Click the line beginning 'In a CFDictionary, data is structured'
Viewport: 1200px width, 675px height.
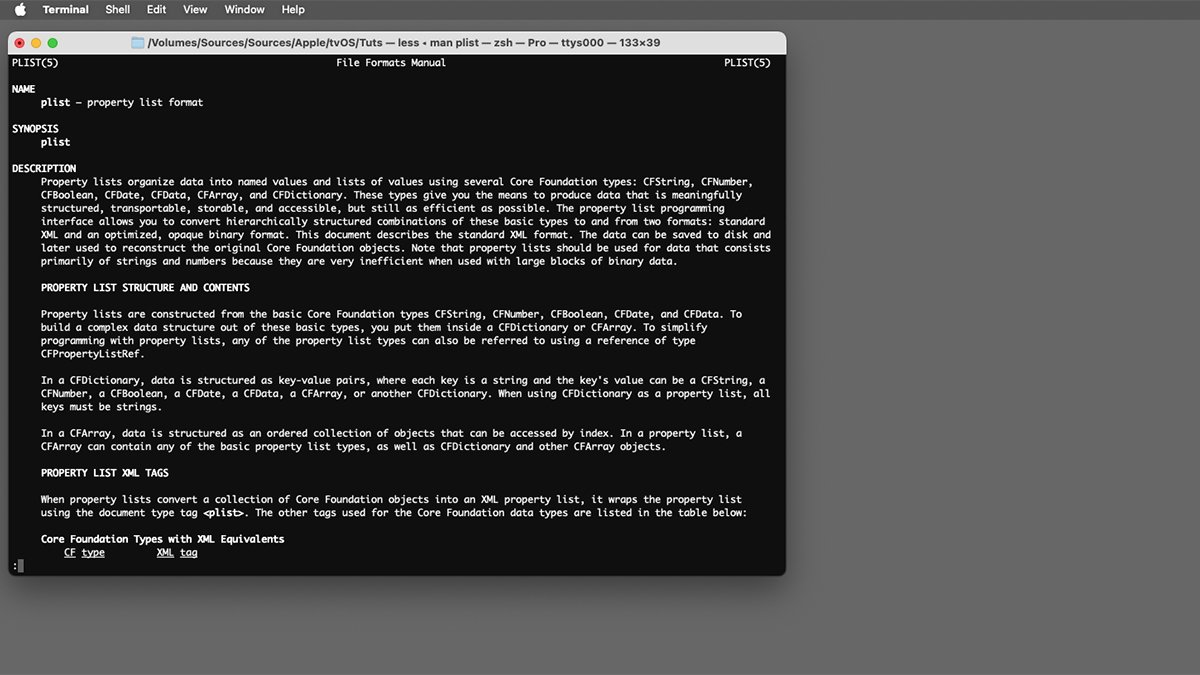point(403,381)
